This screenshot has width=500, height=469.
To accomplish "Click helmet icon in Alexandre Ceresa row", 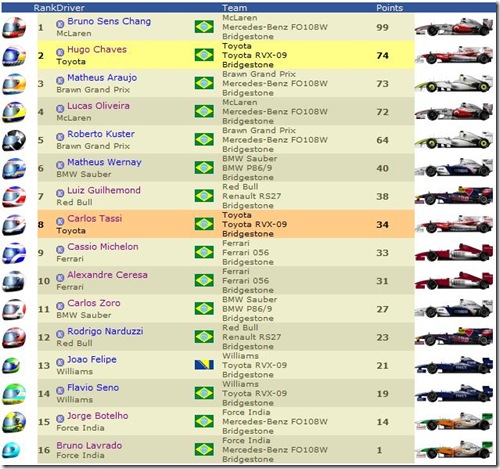I will coord(14,281).
